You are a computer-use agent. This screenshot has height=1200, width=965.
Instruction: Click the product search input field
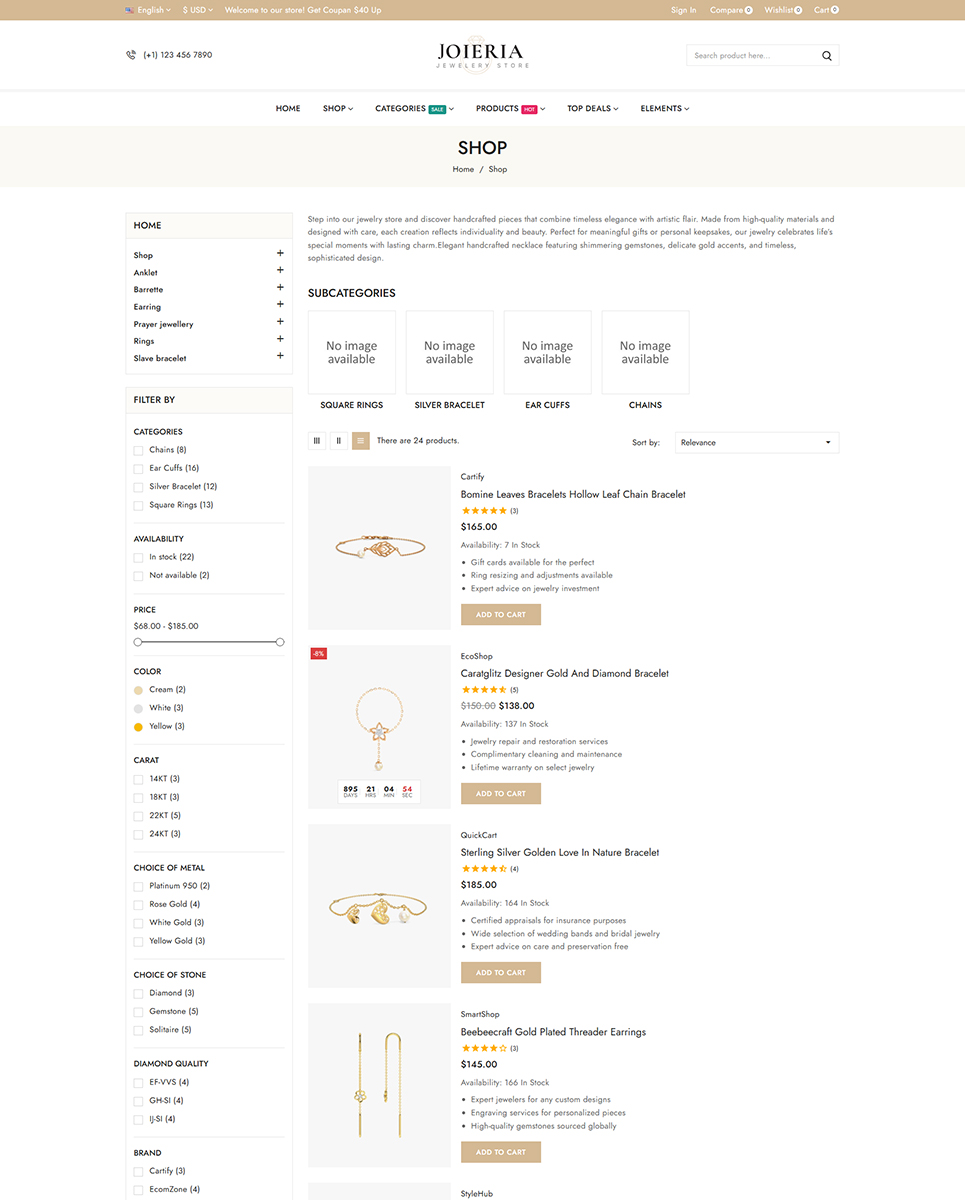(x=750, y=56)
